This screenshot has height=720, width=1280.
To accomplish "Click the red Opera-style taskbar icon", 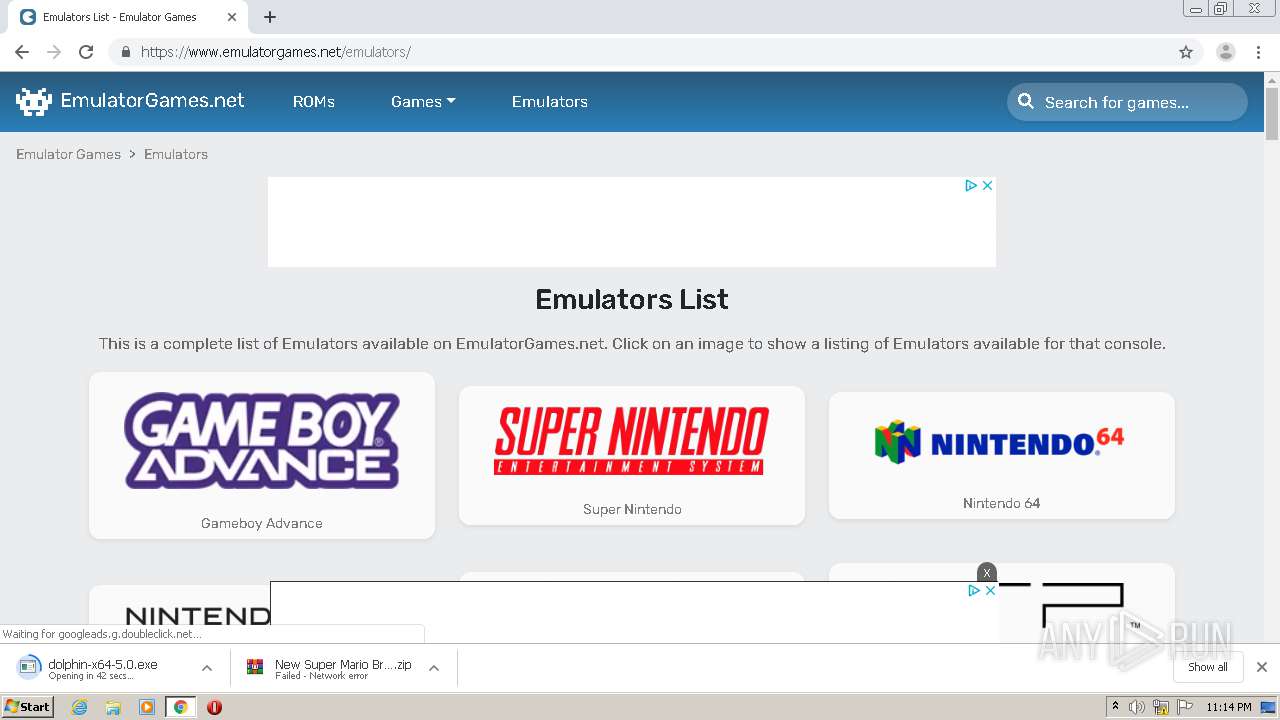I will (x=214, y=707).
